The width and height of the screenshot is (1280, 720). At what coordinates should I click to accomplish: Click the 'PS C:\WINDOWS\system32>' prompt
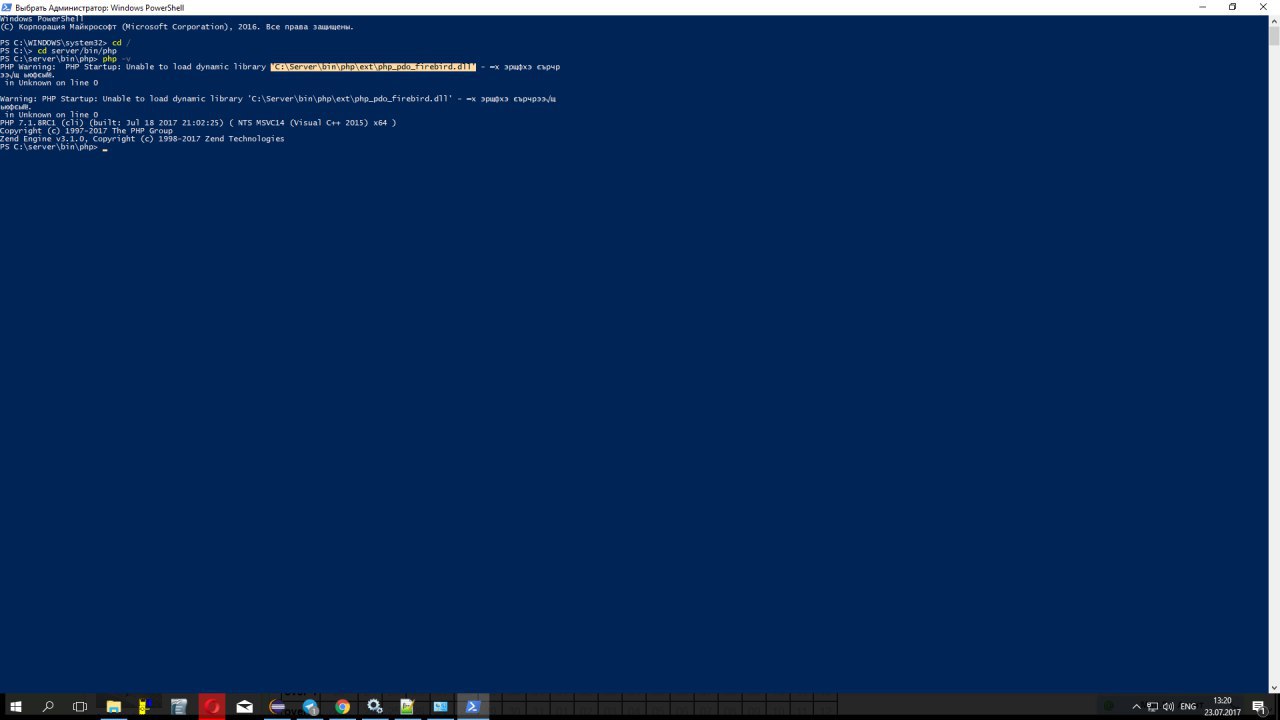tap(54, 43)
